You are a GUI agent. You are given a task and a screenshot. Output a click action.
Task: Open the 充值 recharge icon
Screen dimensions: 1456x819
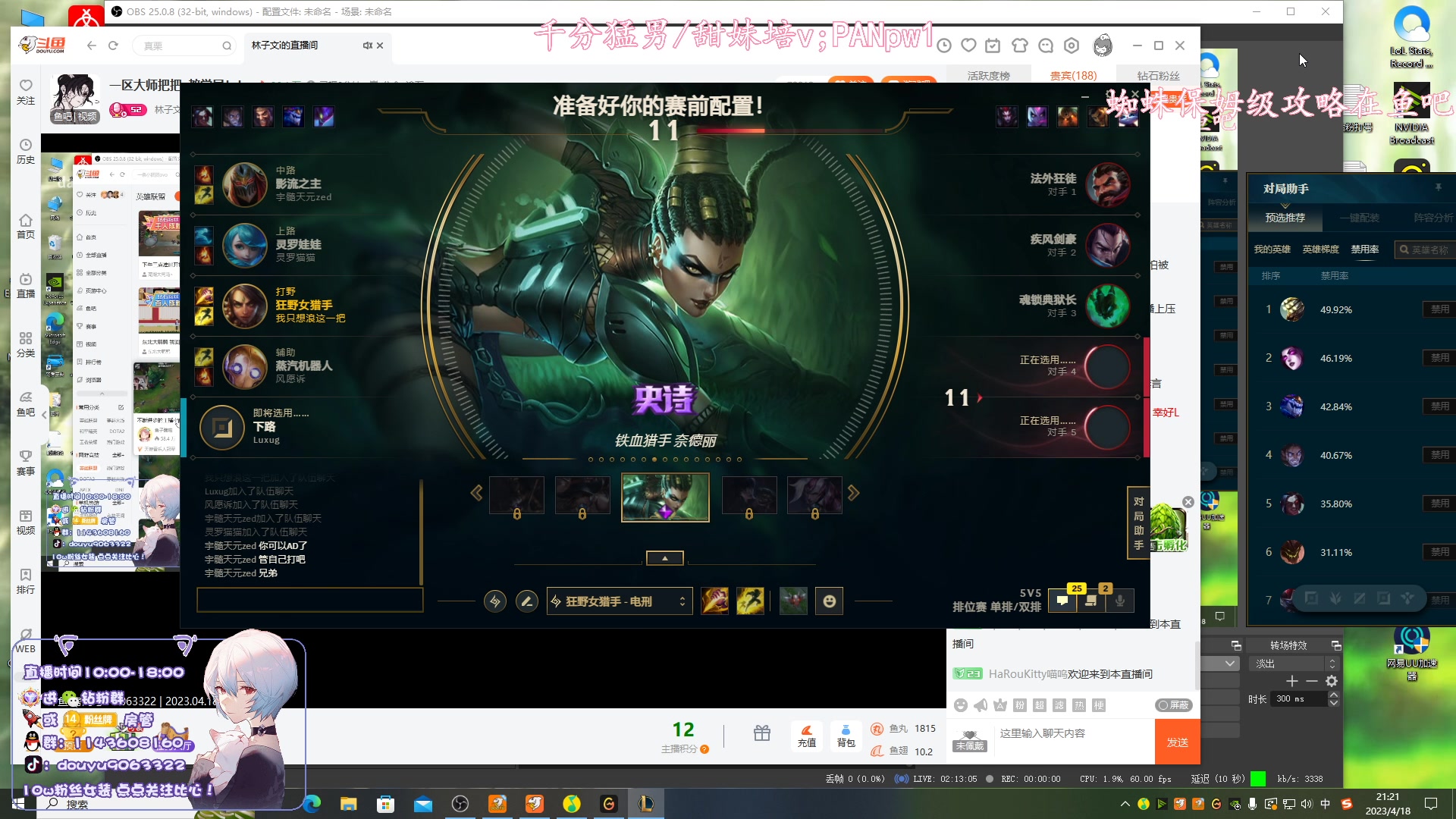pos(806,736)
